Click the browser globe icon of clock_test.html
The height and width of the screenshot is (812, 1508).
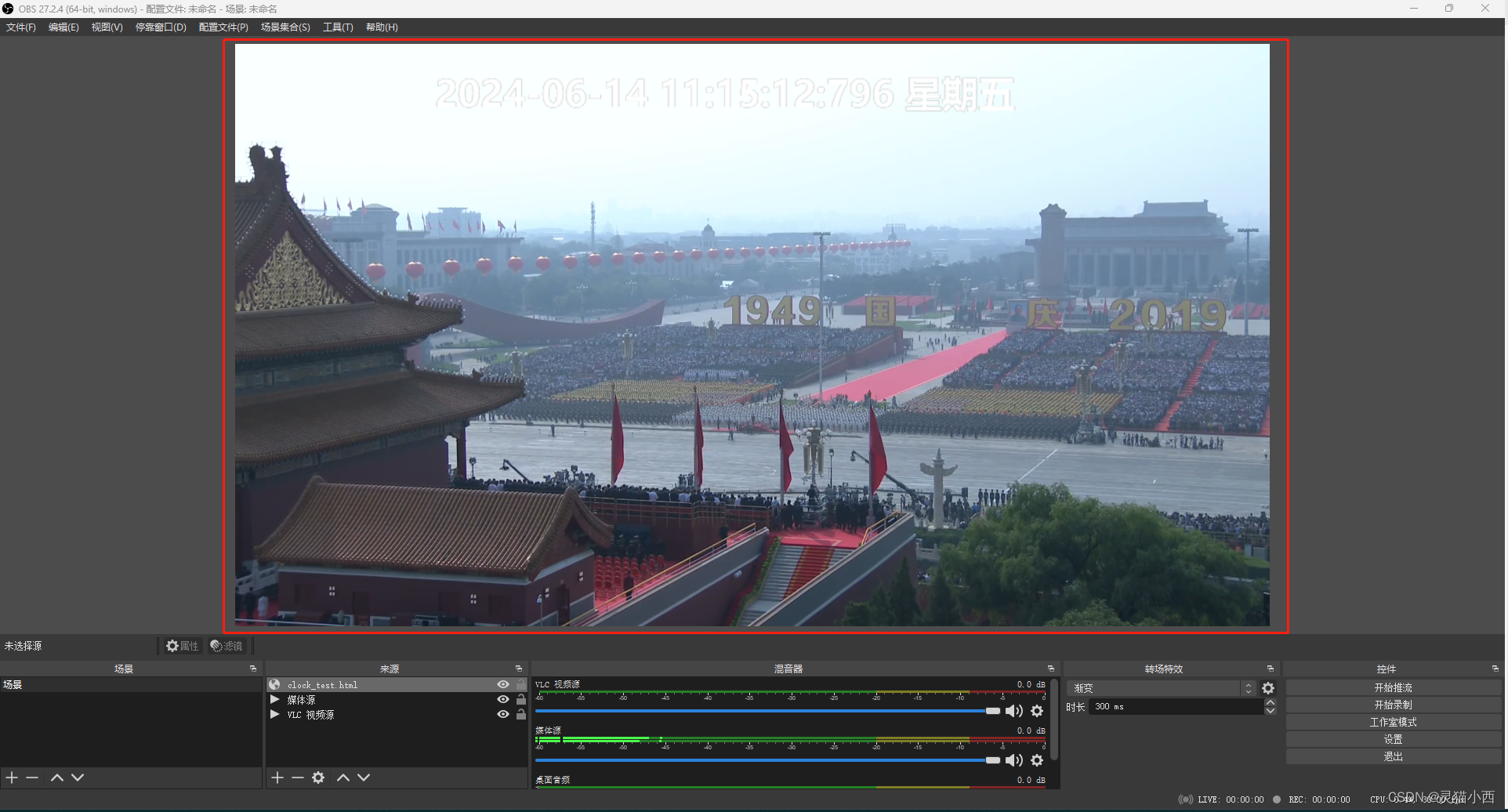[x=274, y=685]
